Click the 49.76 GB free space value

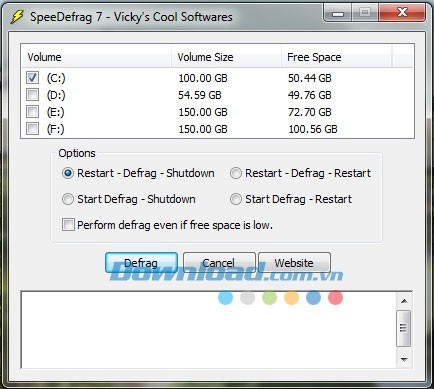(310, 95)
